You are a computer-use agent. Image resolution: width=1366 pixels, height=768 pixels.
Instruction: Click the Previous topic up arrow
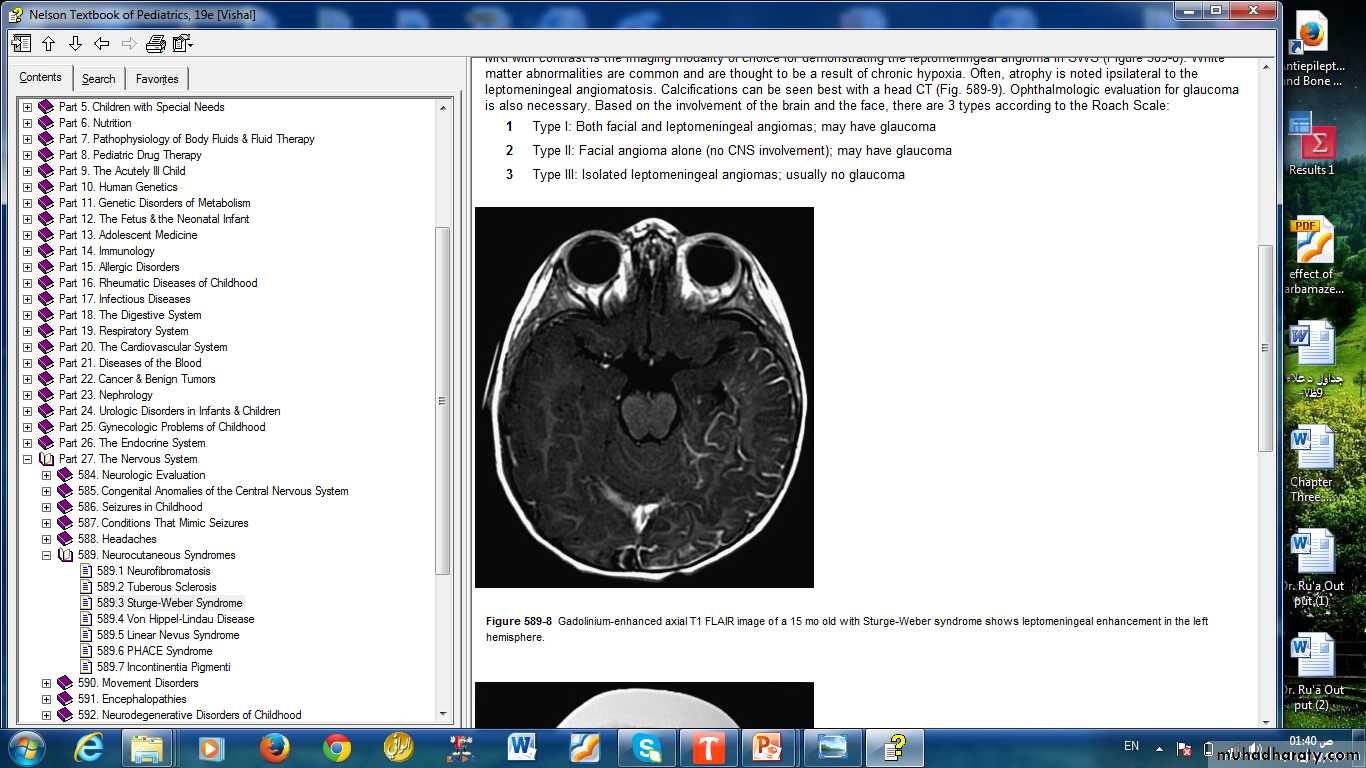click(x=48, y=43)
